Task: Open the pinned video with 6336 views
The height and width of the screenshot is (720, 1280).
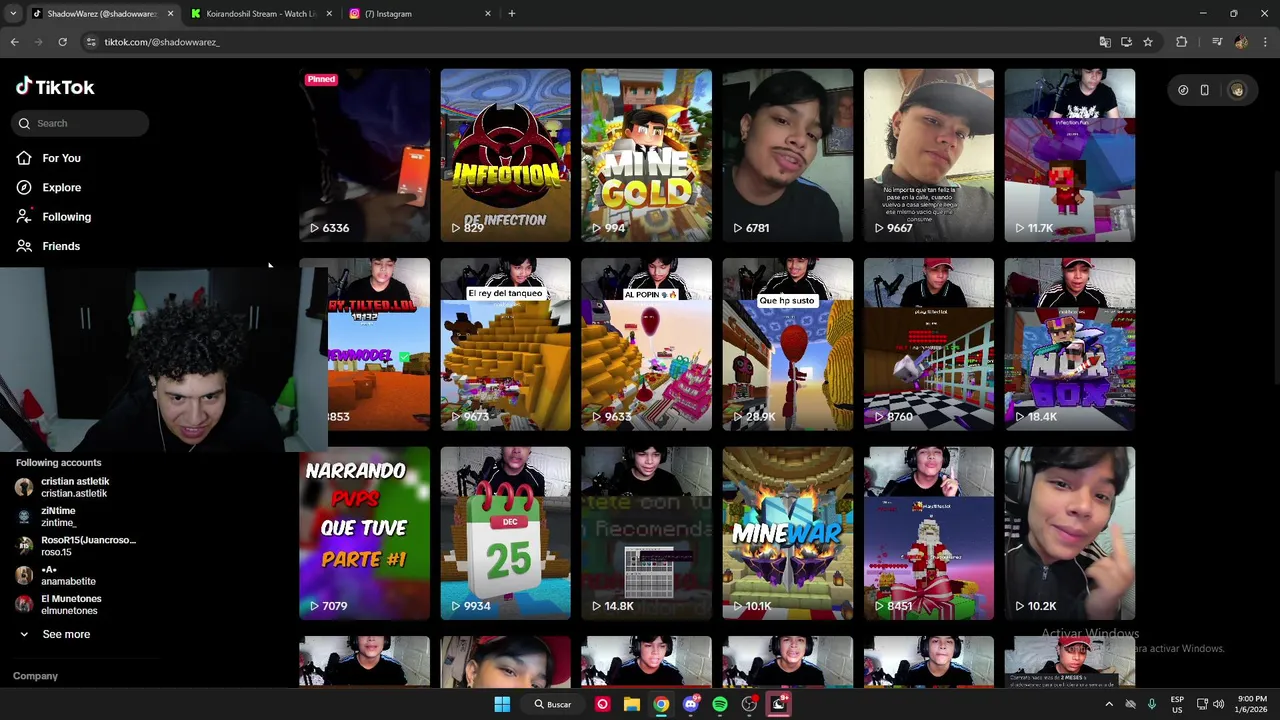Action: tap(364, 155)
